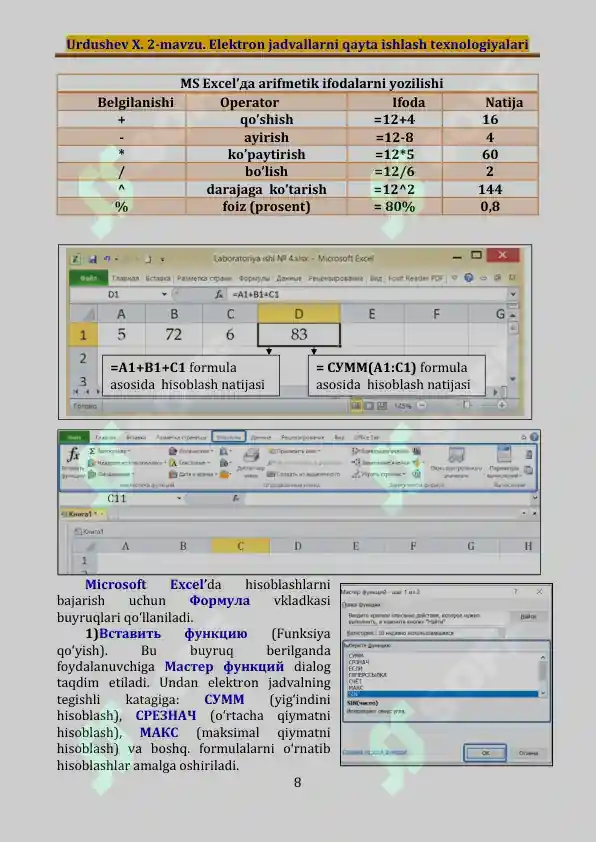Click the undo arrow in quick access toolbar
This screenshot has height=842, width=596.
(107, 259)
